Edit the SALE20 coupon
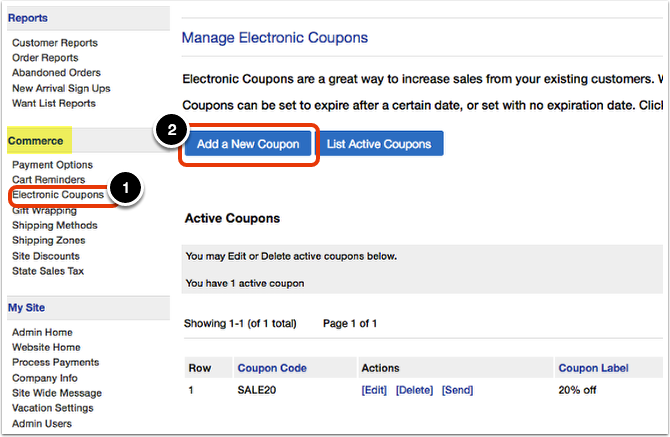 click(374, 390)
